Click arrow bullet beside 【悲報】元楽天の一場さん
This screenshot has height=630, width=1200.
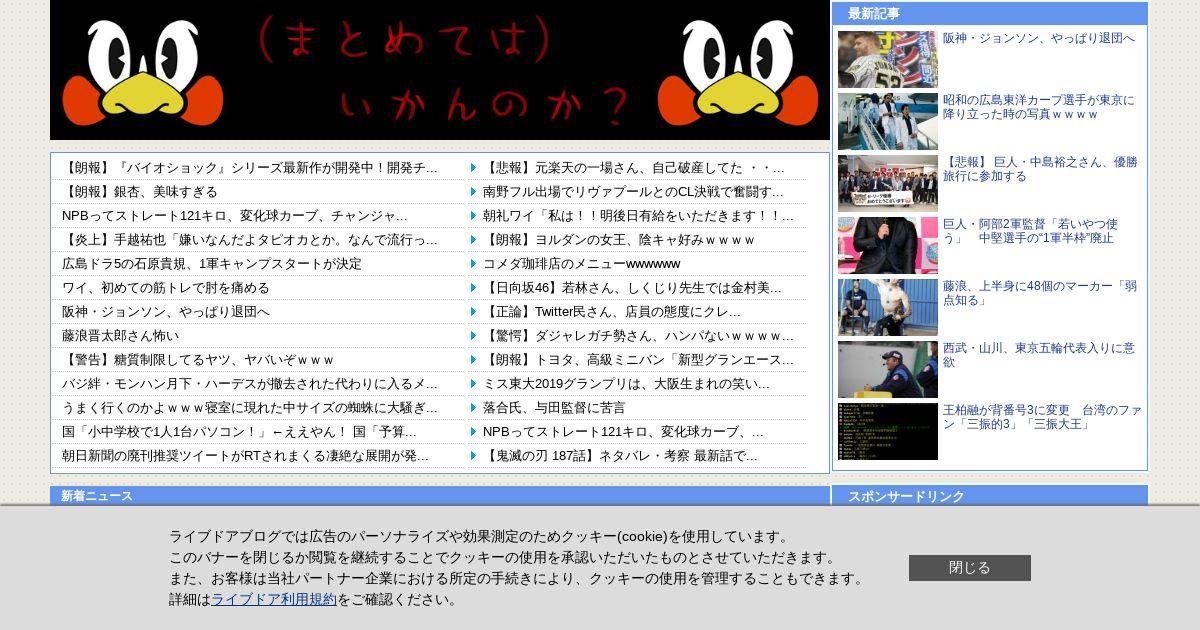coord(474,168)
